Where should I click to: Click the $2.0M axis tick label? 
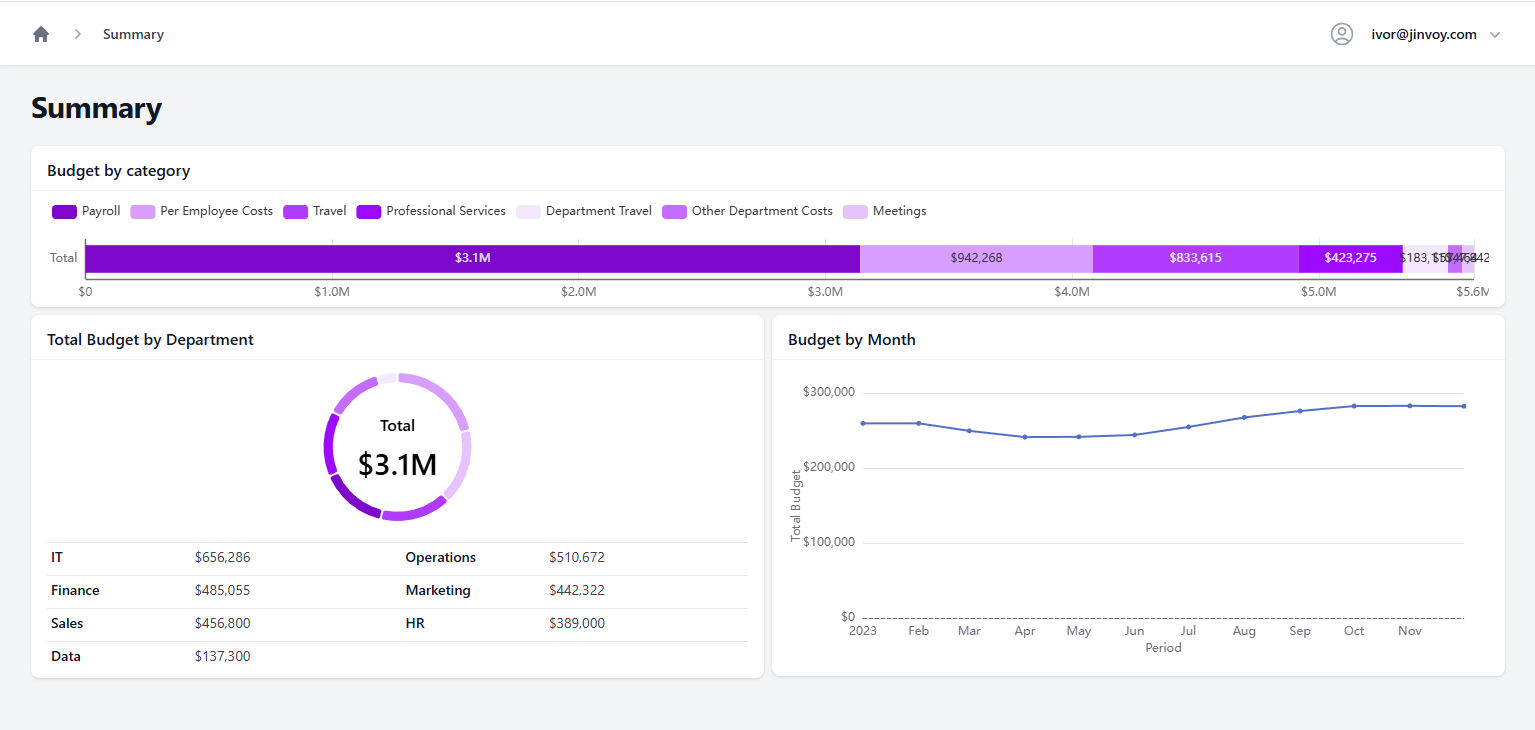coord(578,292)
